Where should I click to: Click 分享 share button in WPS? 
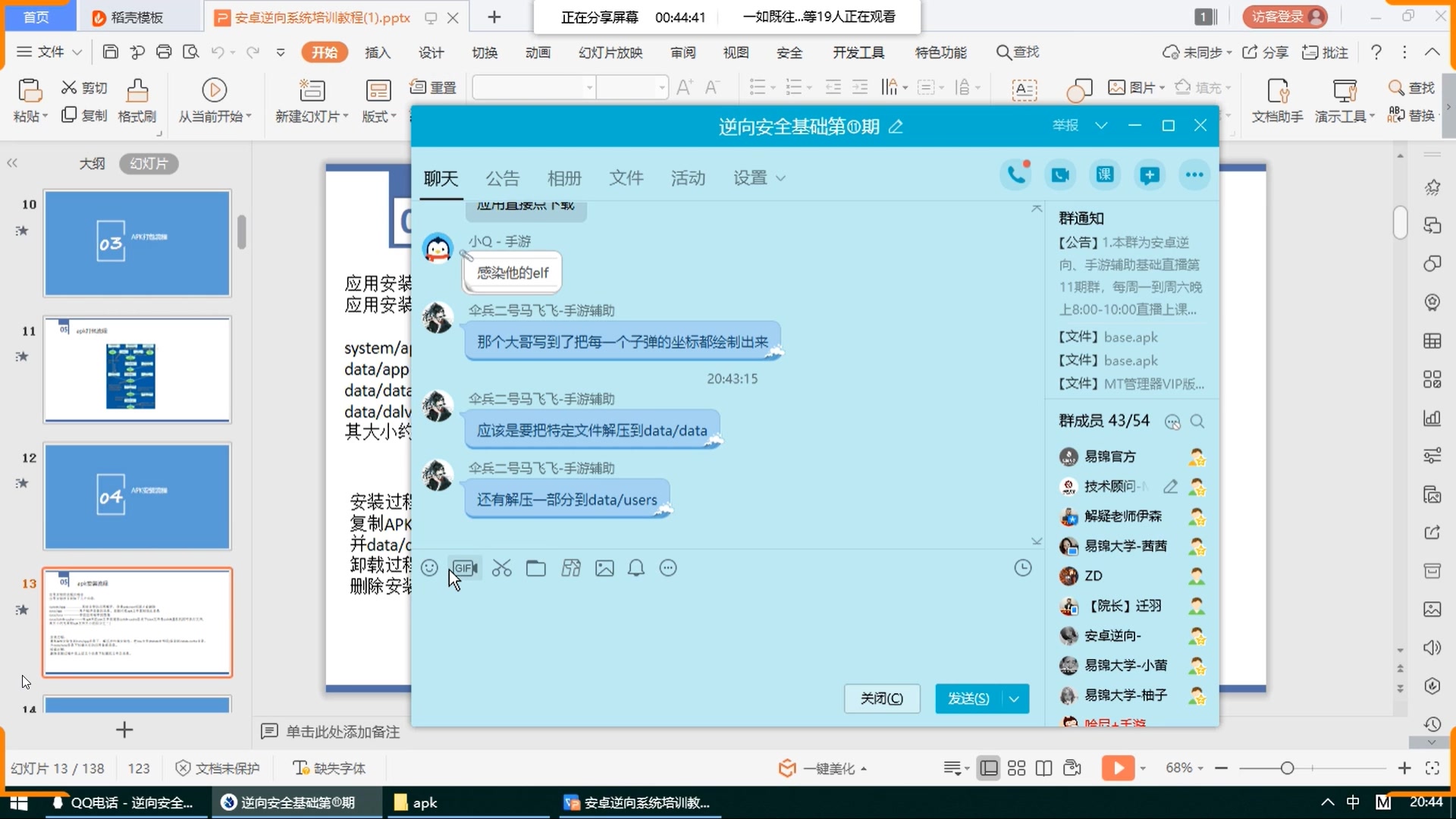coord(1266,52)
